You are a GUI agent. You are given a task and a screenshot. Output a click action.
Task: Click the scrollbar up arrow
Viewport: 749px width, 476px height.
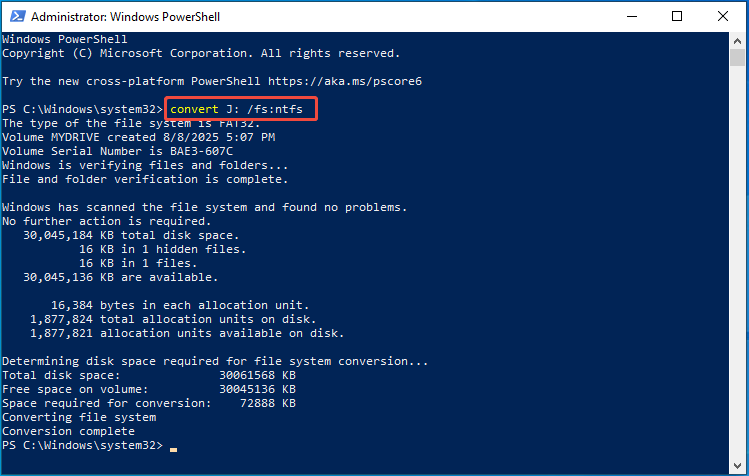coord(738,39)
